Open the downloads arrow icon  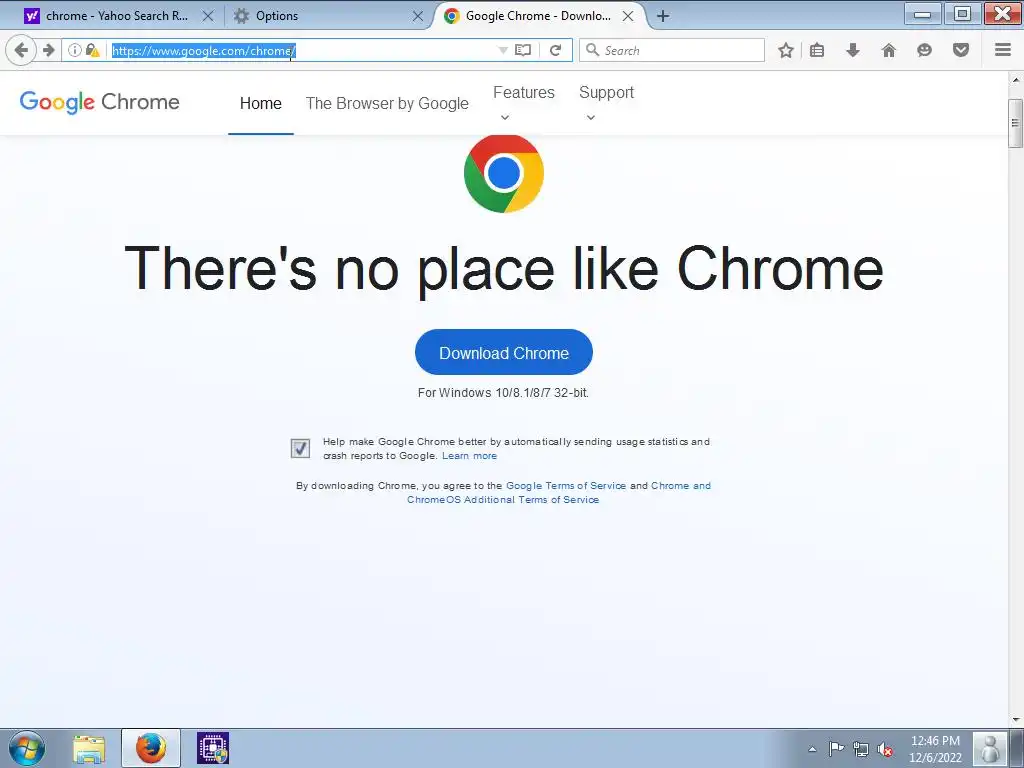[x=853, y=50]
